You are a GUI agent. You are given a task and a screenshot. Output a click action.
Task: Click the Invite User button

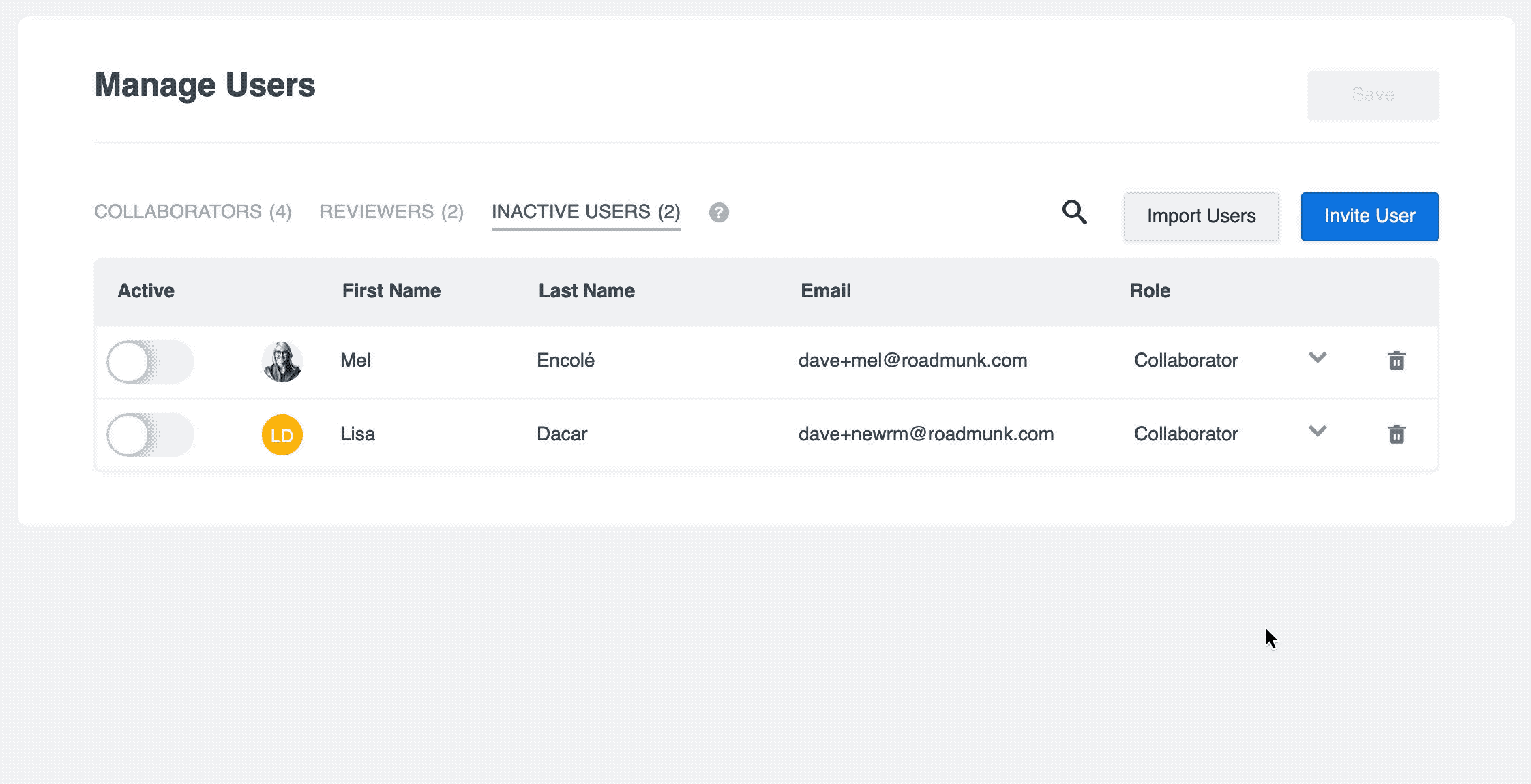pyautogui.click(x=1369, y=216)
